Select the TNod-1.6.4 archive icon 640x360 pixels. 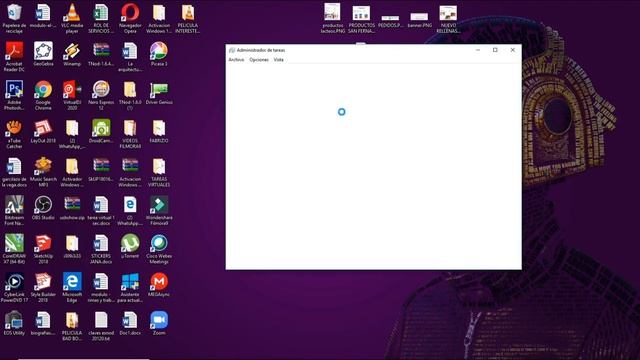(101, 54)
